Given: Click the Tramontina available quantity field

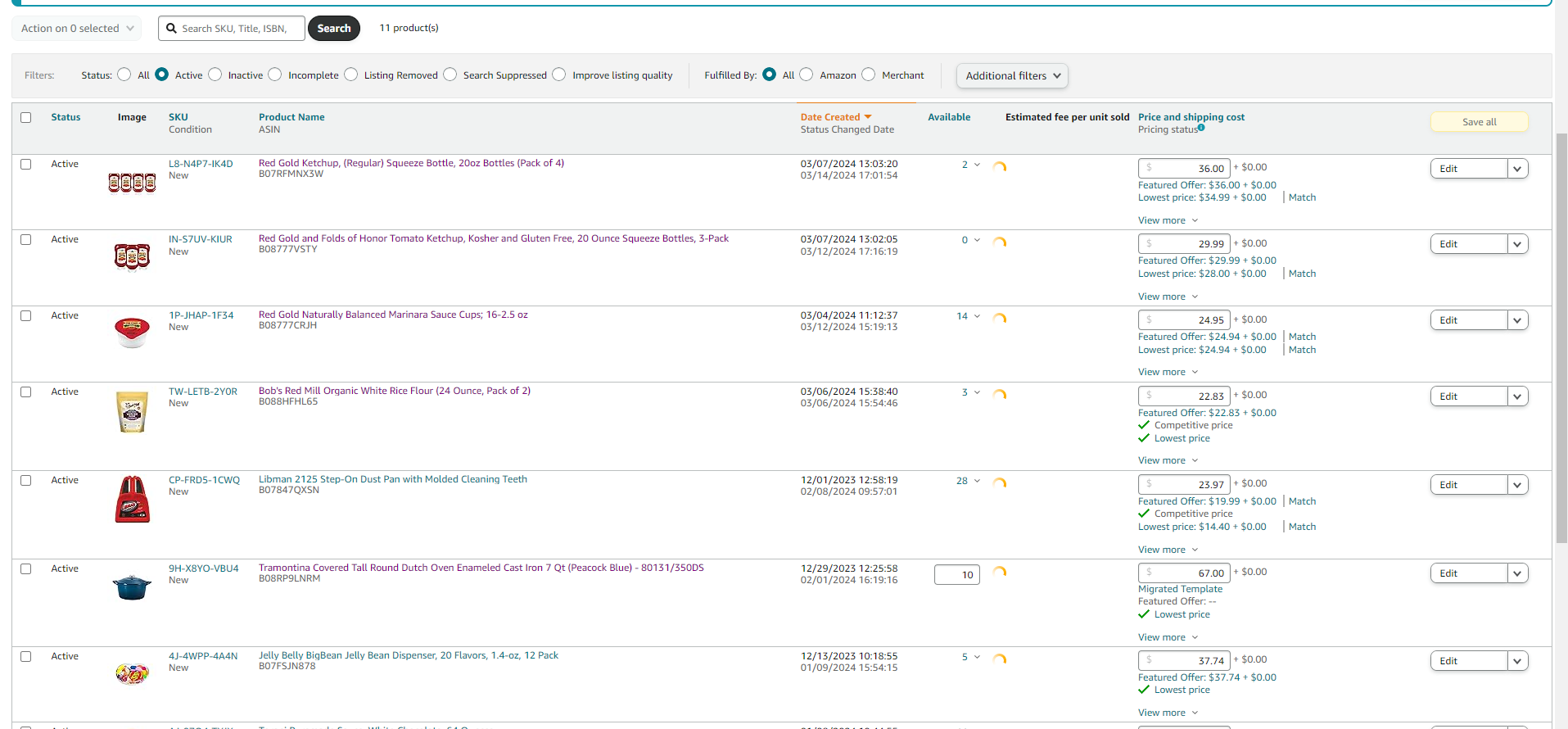Looking at the screenshot, I should (x=957, y=575).
